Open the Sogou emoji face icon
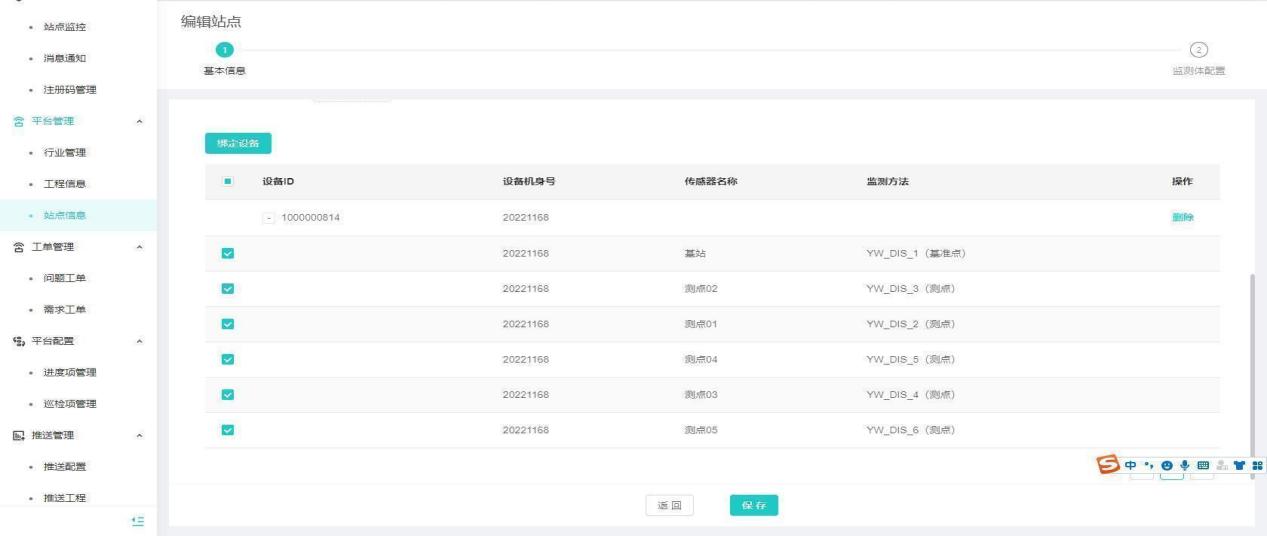This screenshot has height=536, width=1267. pos(1167,464)
